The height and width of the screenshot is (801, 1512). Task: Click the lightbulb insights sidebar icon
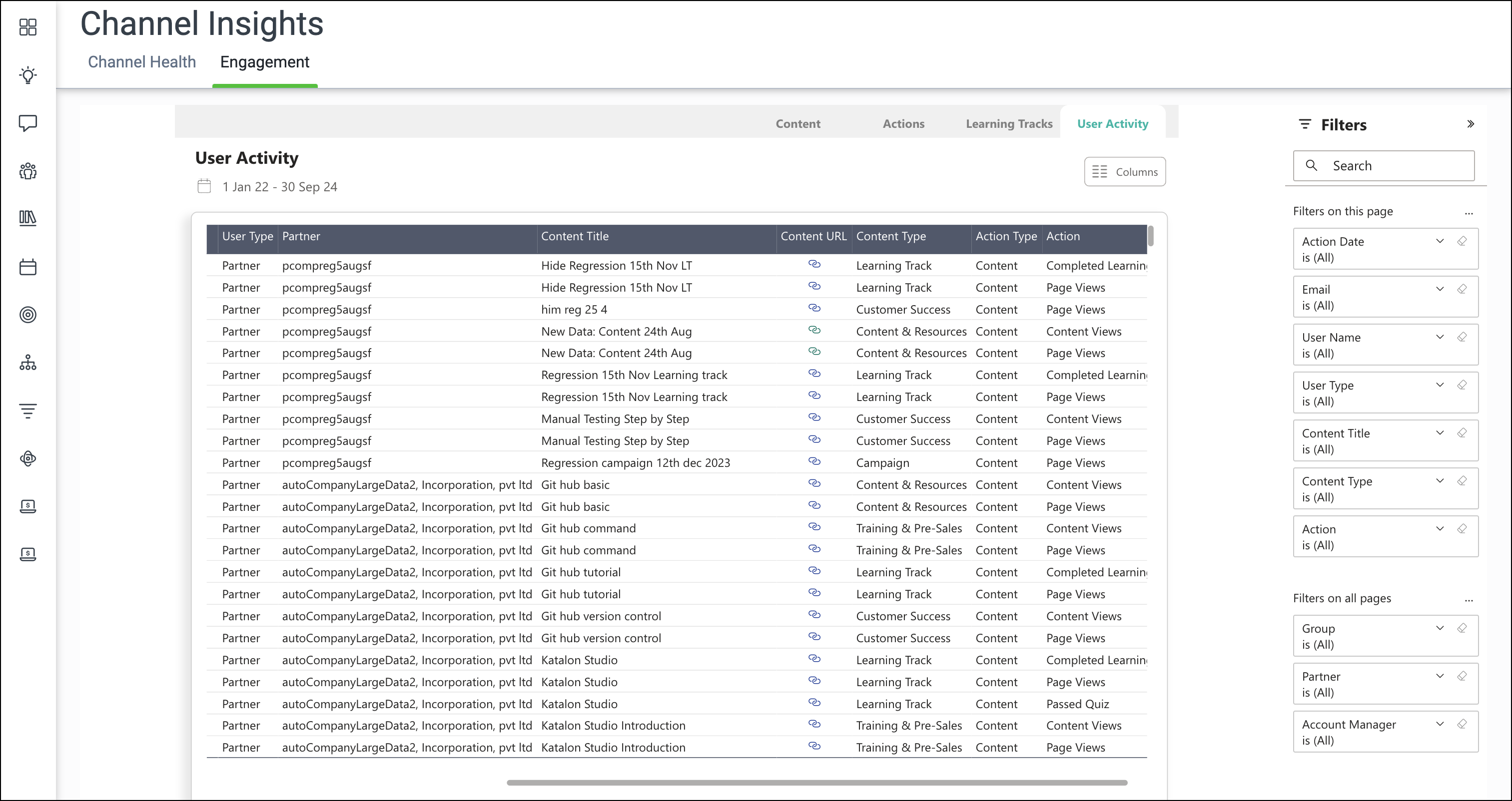[27, 75]
